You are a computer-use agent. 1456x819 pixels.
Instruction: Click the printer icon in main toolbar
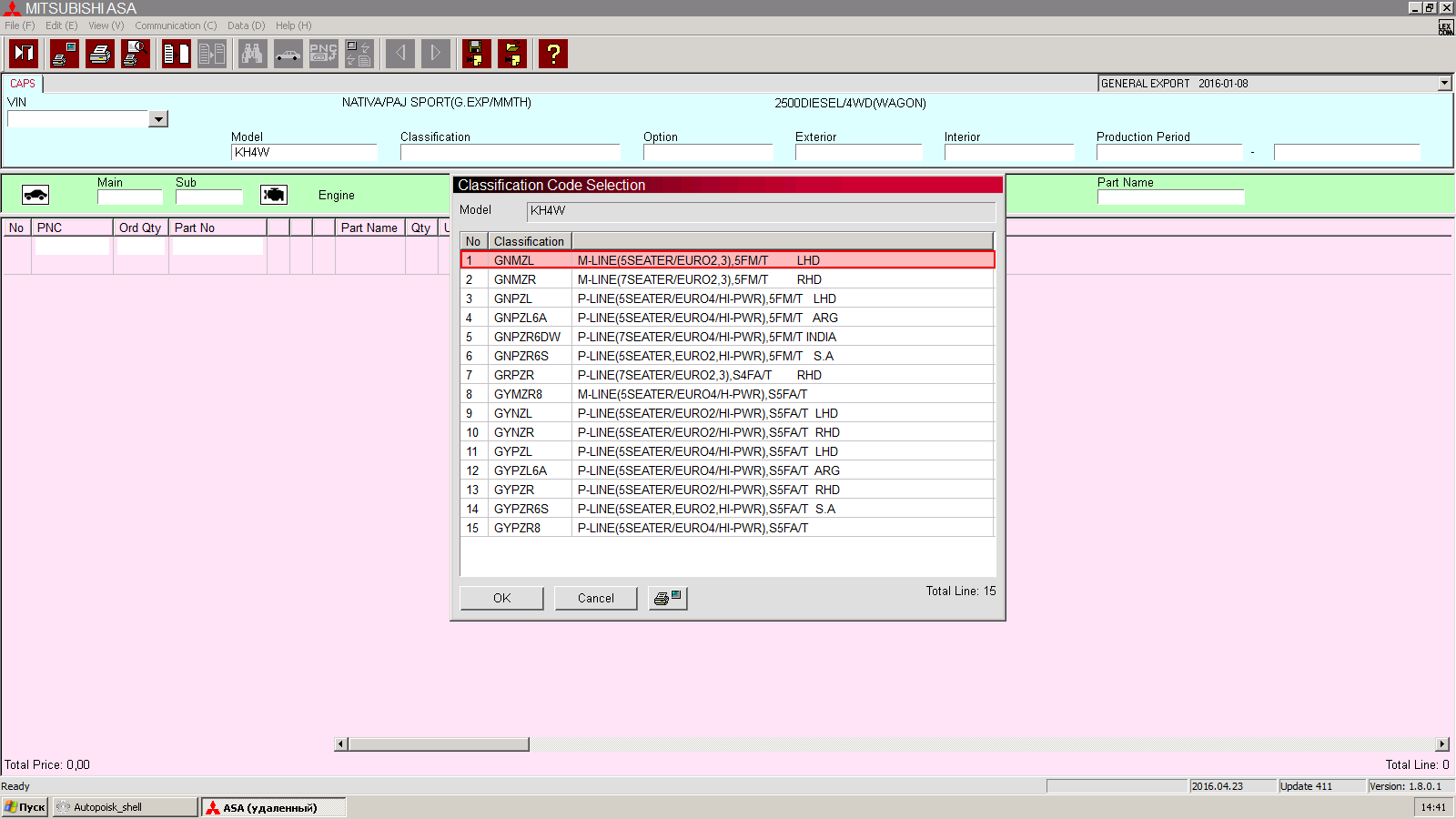pos(100,54)
